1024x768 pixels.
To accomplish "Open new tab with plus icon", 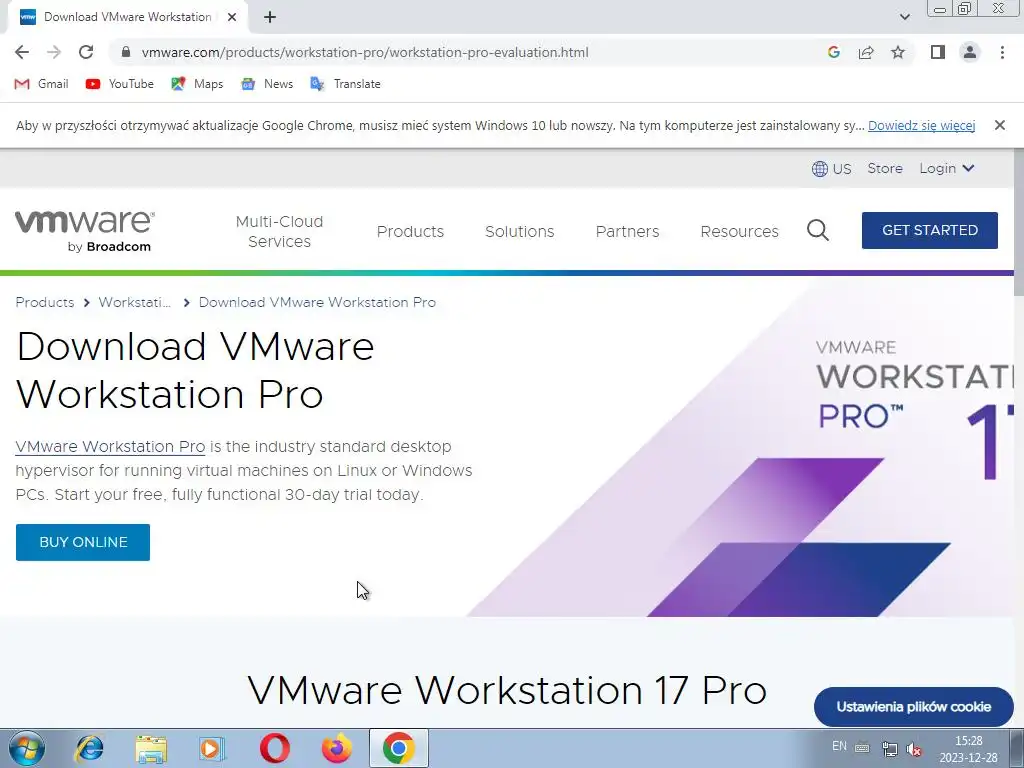I will (270, 18).
